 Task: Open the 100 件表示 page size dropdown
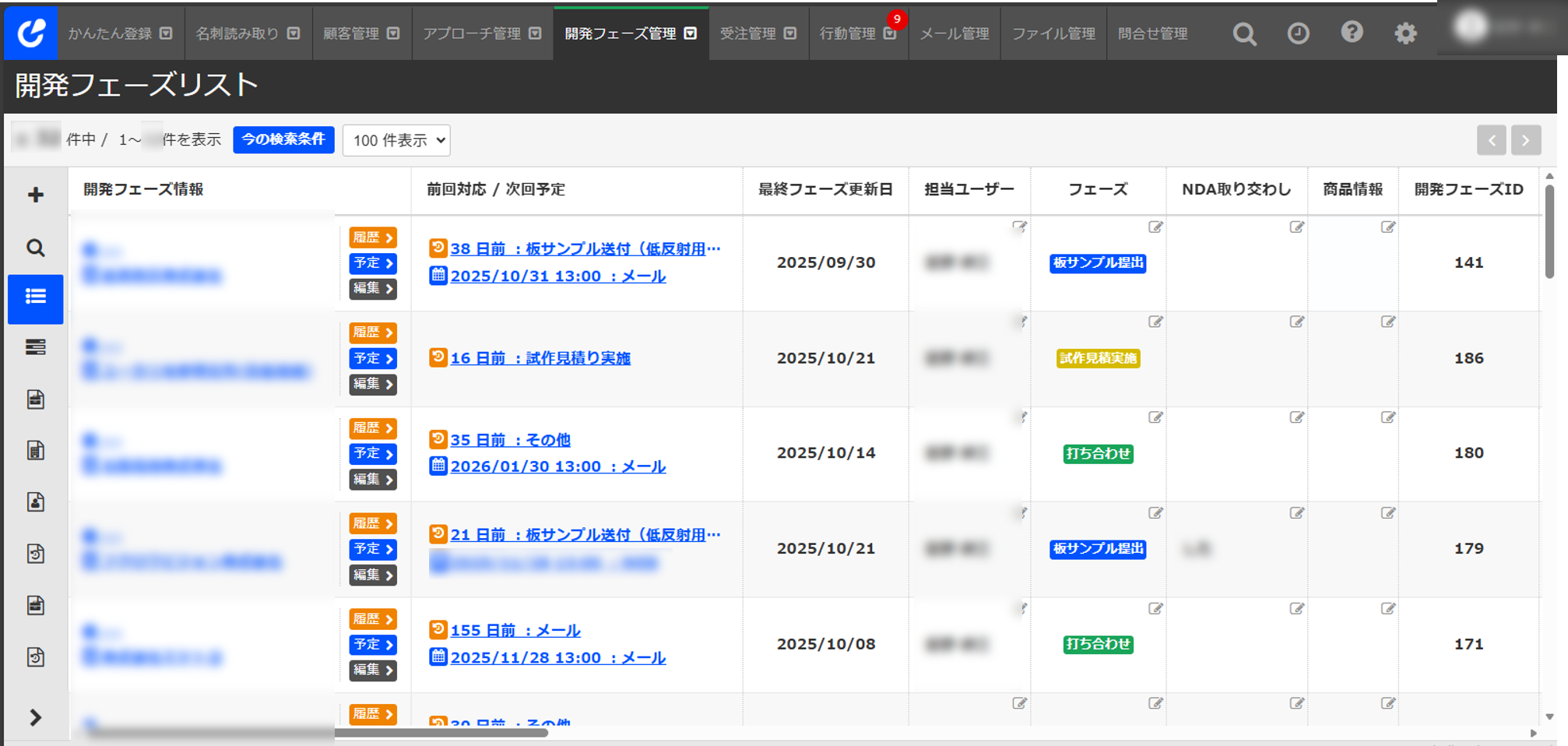[x=396, y=140]
